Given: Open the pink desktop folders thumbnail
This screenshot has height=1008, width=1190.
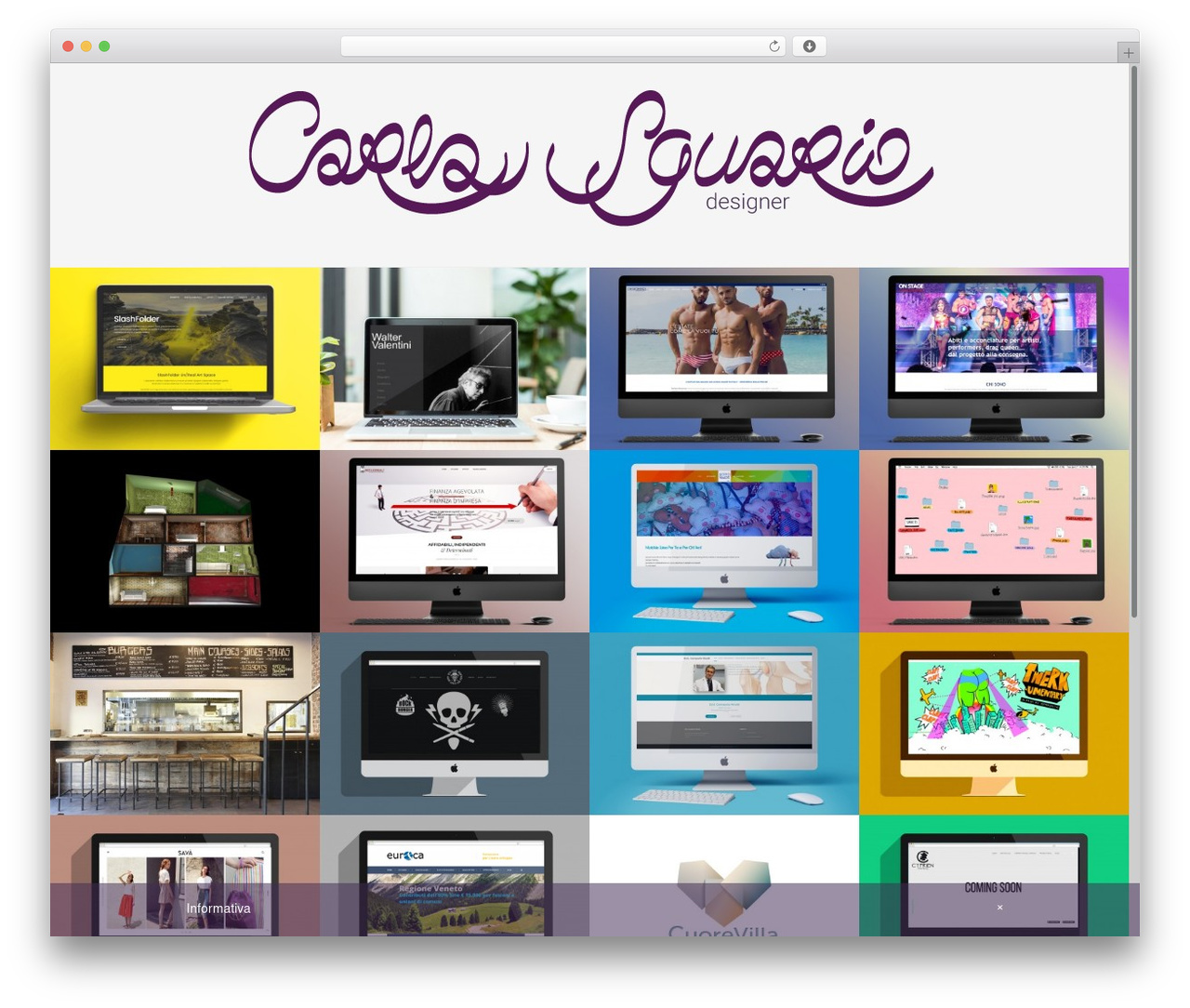Looking at the screenshot, I should tap(994, 541).
